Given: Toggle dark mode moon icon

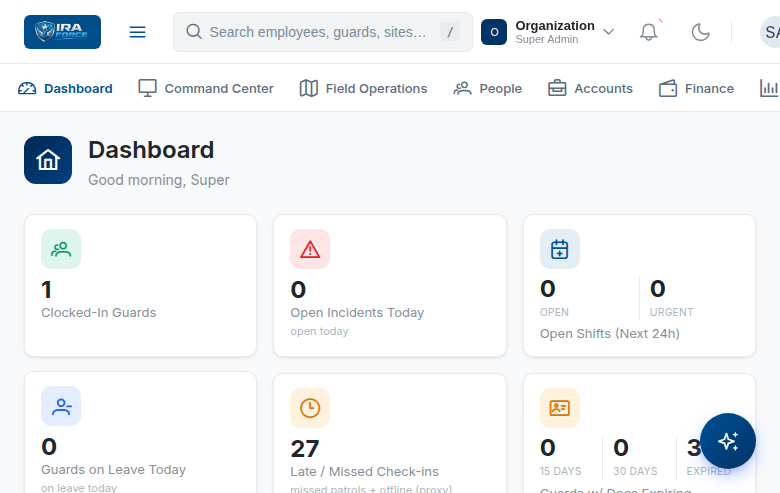Looking at the screenshot, I should 700,32.
